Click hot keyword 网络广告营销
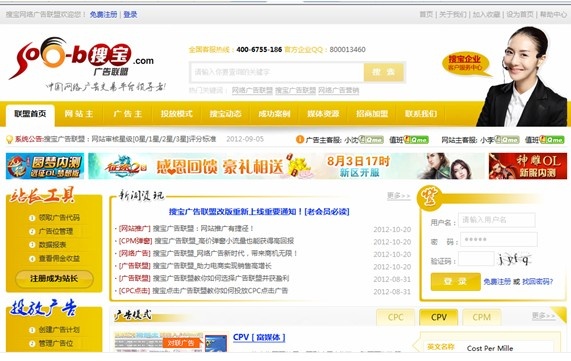Image resolution: width=571 pixels, height=361 pixels. tap(339, 90)
